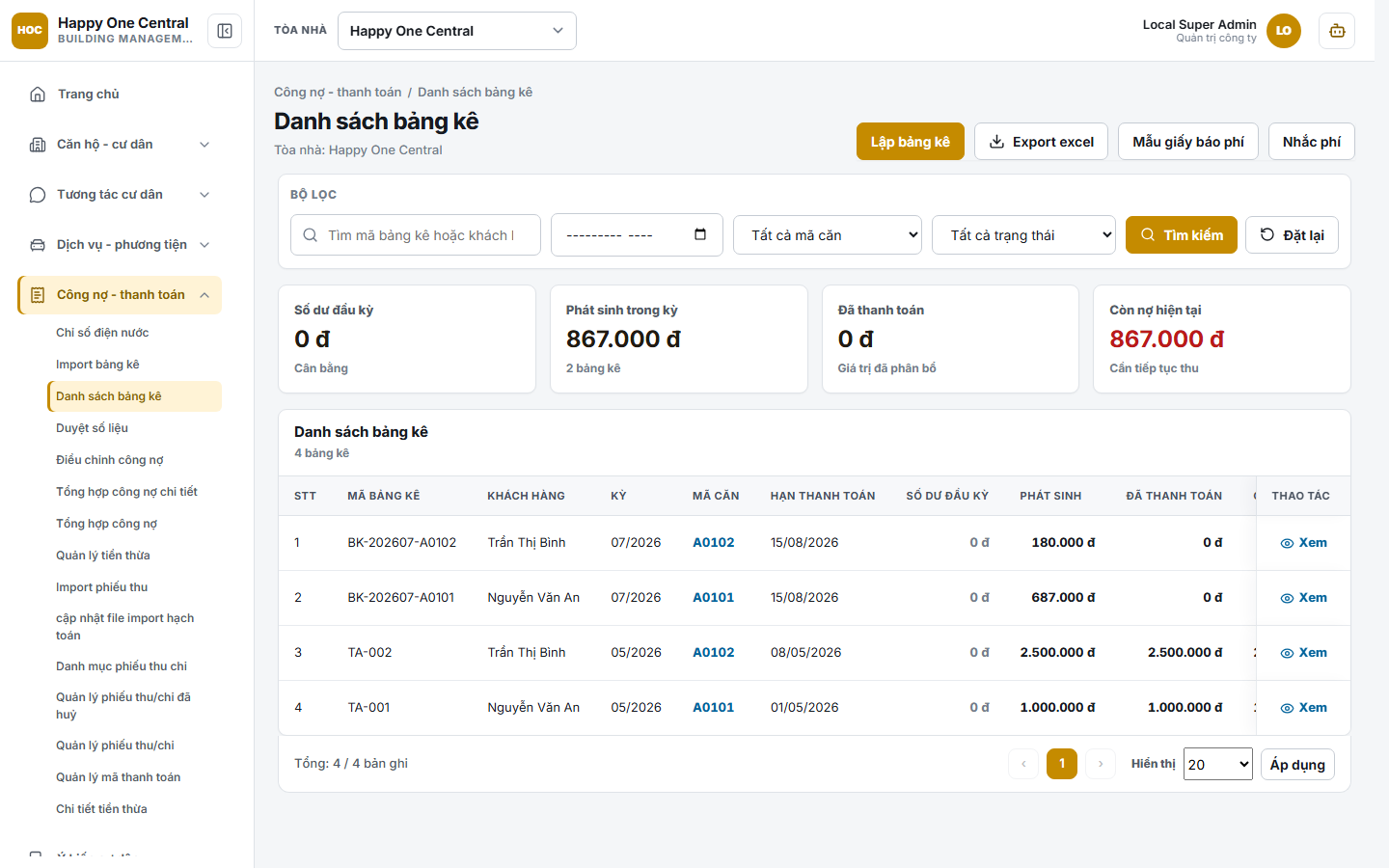This screenshot has width=1389, height=868.
Task: Open unit link A0101 in TA-001 row
Action: [714, 708]
